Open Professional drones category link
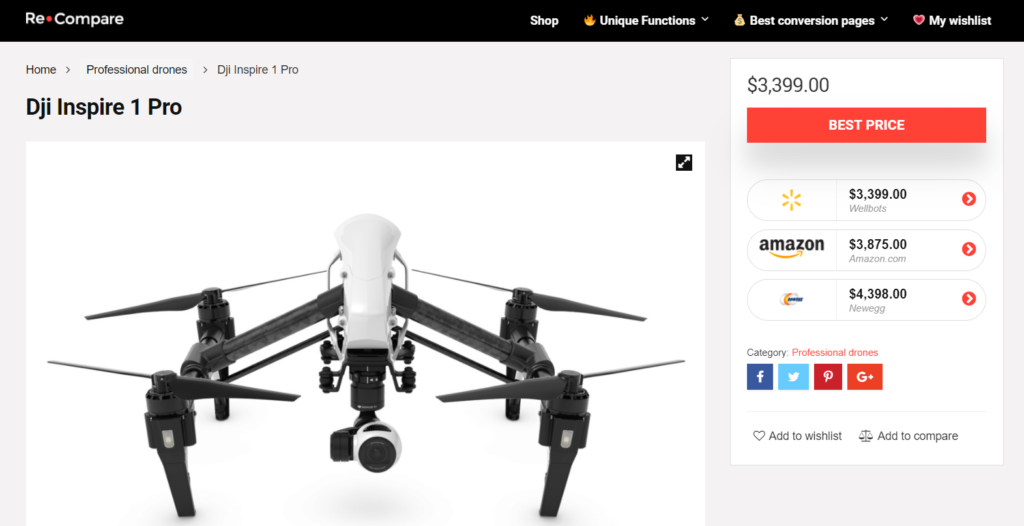1024x526 pixels. pyautogui.click(x=835, y=353)
